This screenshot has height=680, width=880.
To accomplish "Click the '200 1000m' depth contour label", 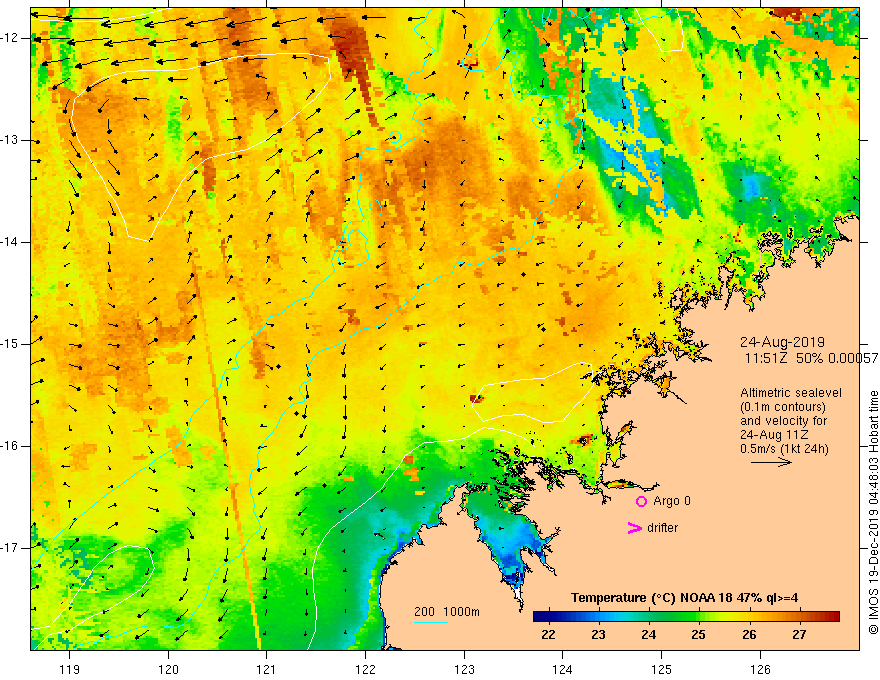I will pos(447,612).
